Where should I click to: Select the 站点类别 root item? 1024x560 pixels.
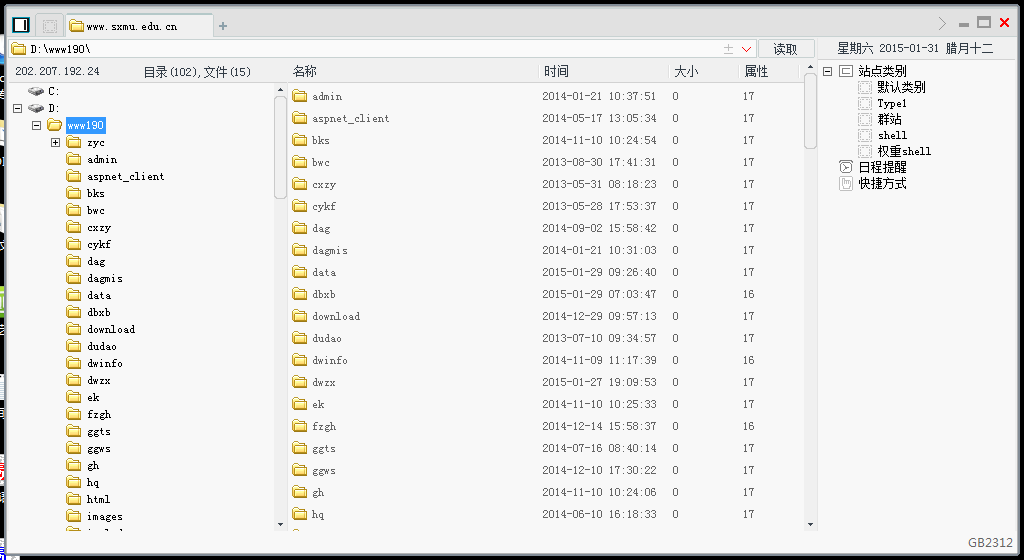pos(882,71)
